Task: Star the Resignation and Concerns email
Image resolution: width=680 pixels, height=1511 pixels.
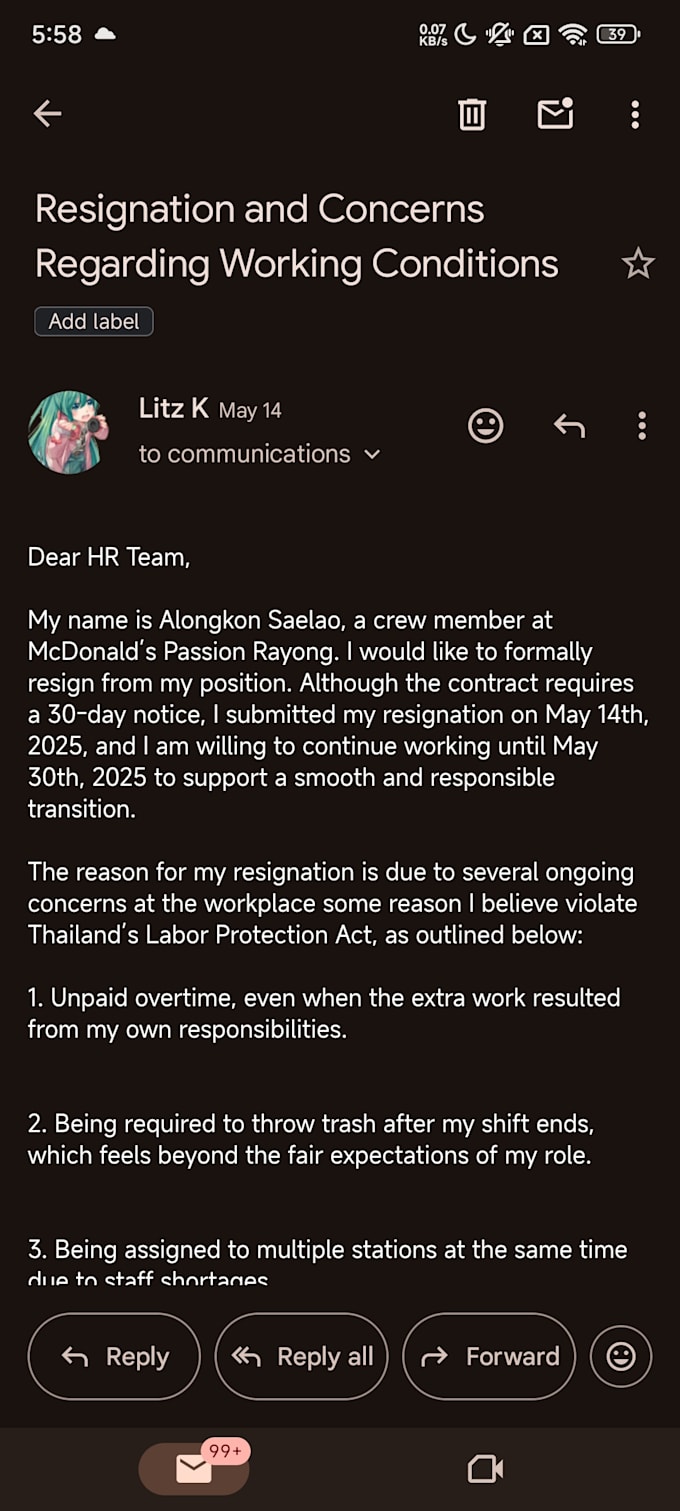Action: 637,264
